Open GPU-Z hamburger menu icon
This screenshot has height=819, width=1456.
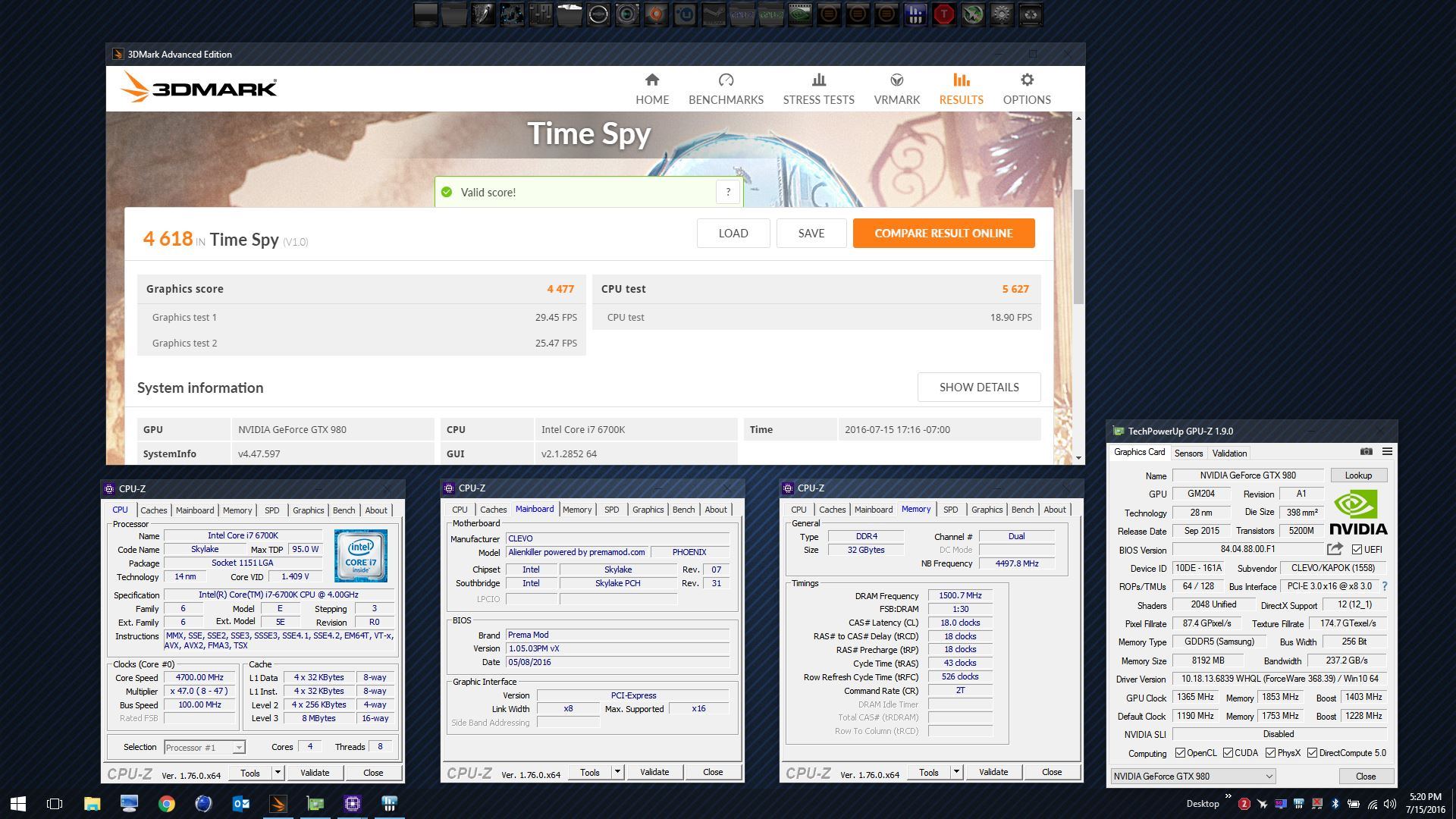pyautogui.click(x=1387, y=451)
